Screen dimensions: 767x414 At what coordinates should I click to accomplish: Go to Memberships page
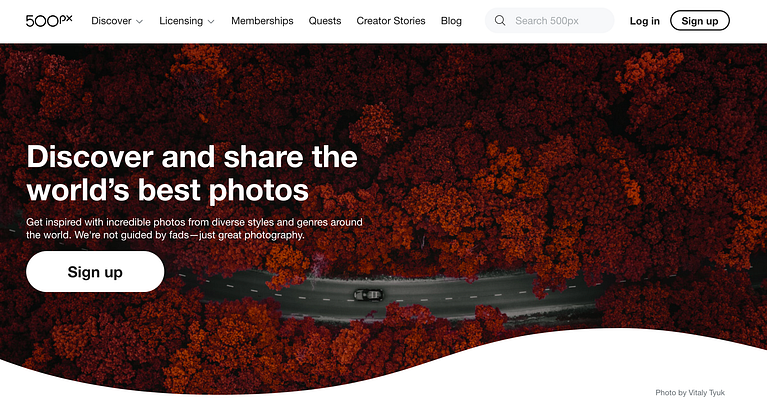coord(262,21)
